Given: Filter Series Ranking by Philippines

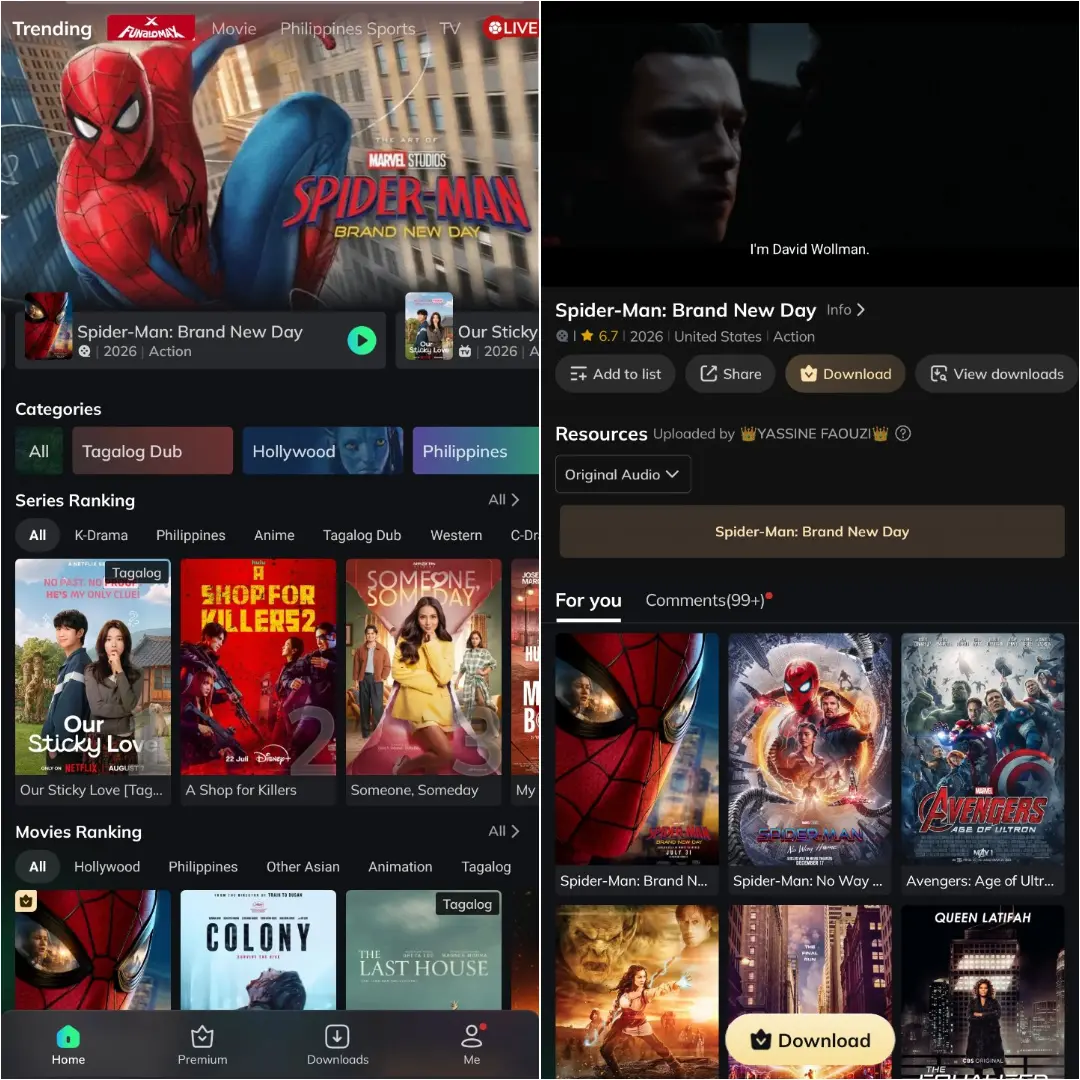Looking at the screenshot, I should coord(190,535).
